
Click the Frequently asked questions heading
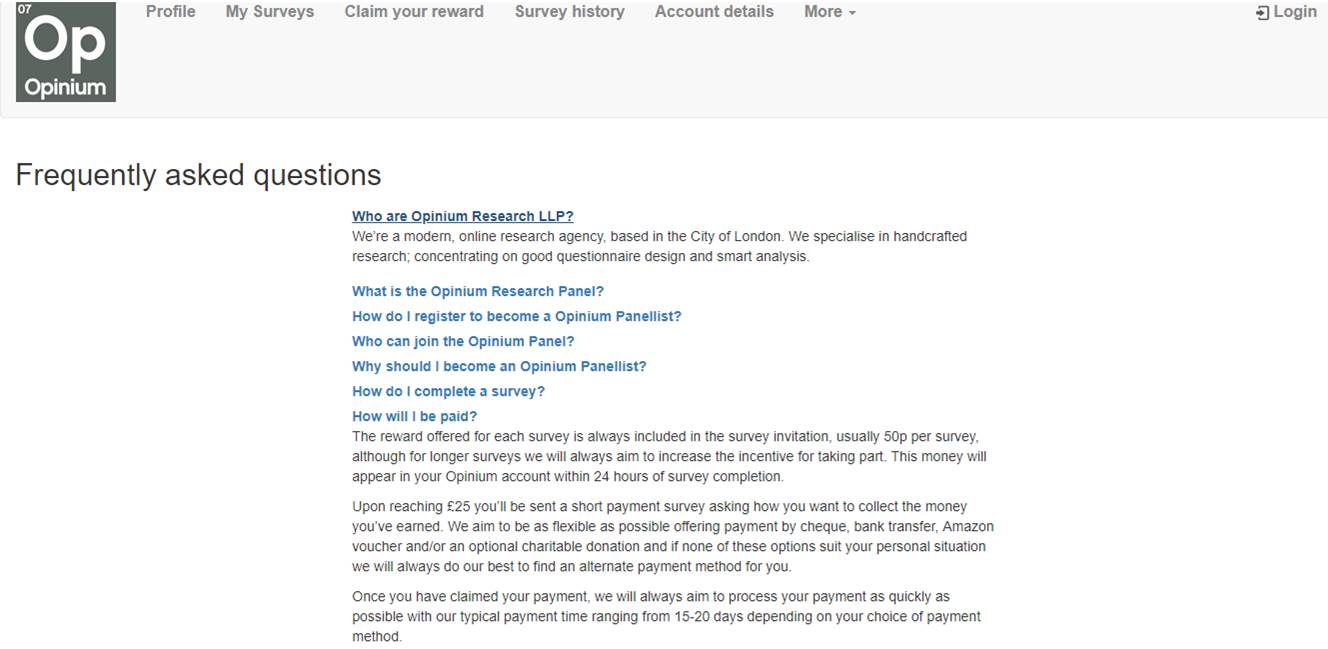(199, 174)
